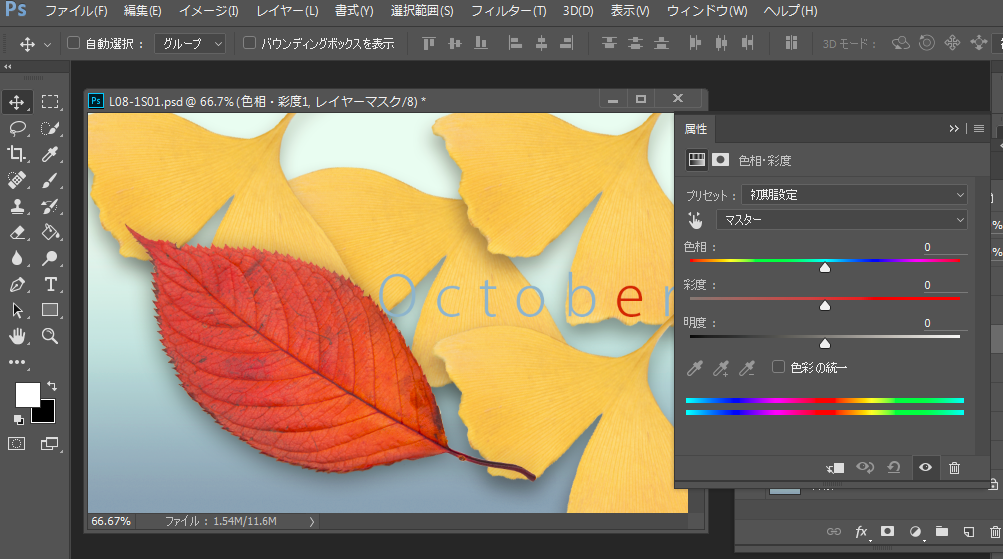
Task: Swap foreground and background colors
Action: [x=52, y=386]
